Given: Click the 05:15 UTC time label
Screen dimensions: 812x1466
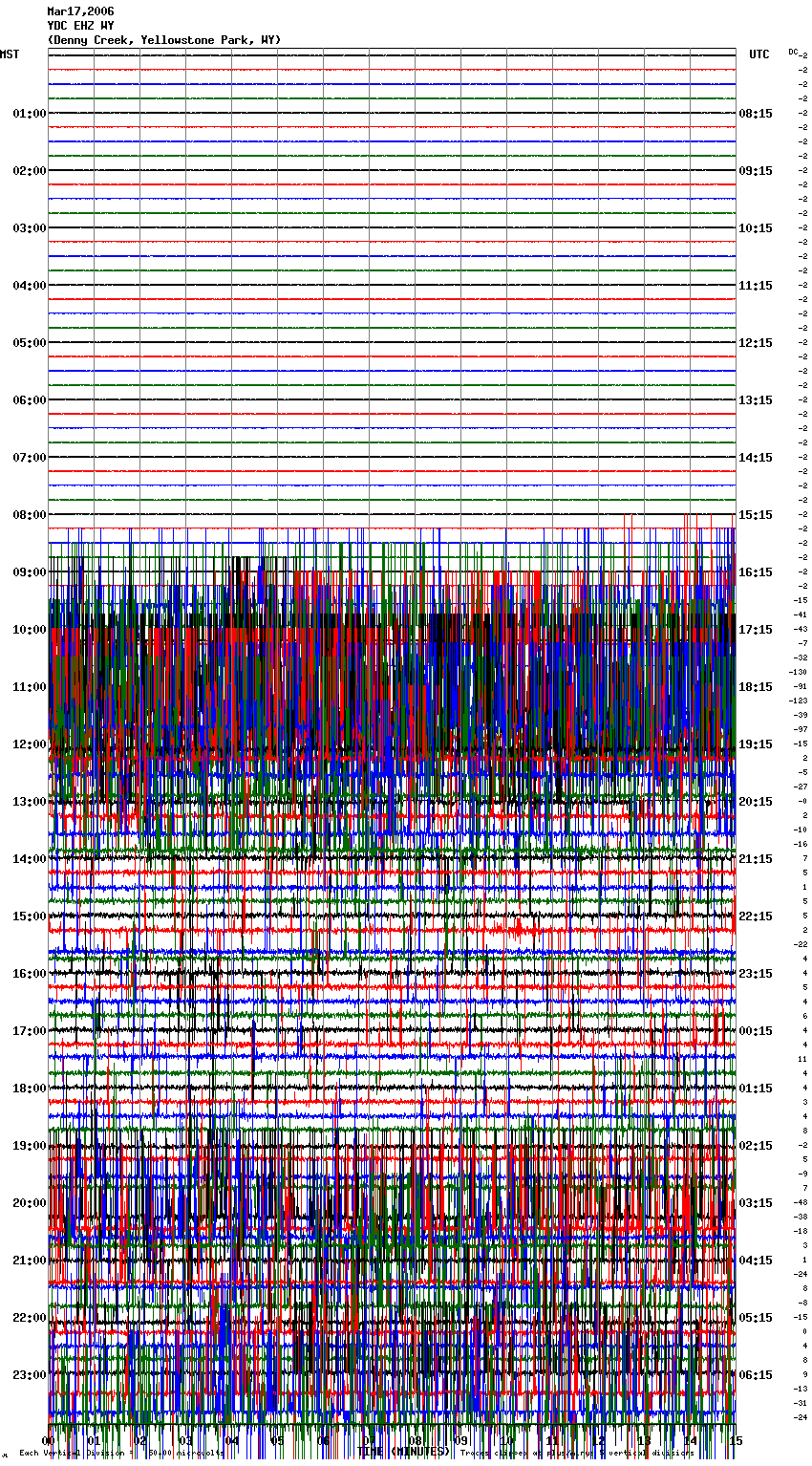Looking at the screenshot, I should pos(756,1318).
